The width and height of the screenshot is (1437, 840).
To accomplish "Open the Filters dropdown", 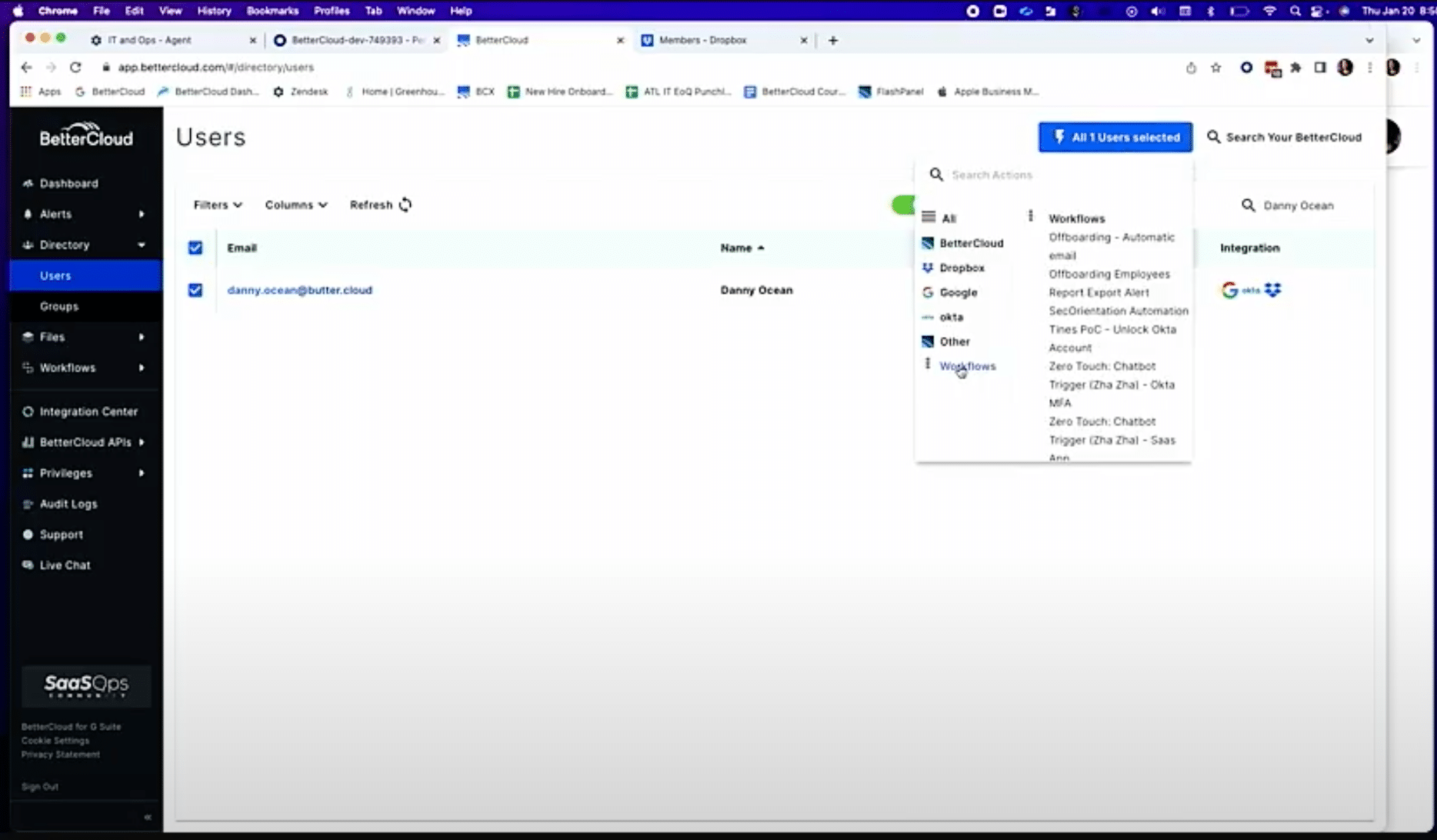I will (x=218, y=205).
